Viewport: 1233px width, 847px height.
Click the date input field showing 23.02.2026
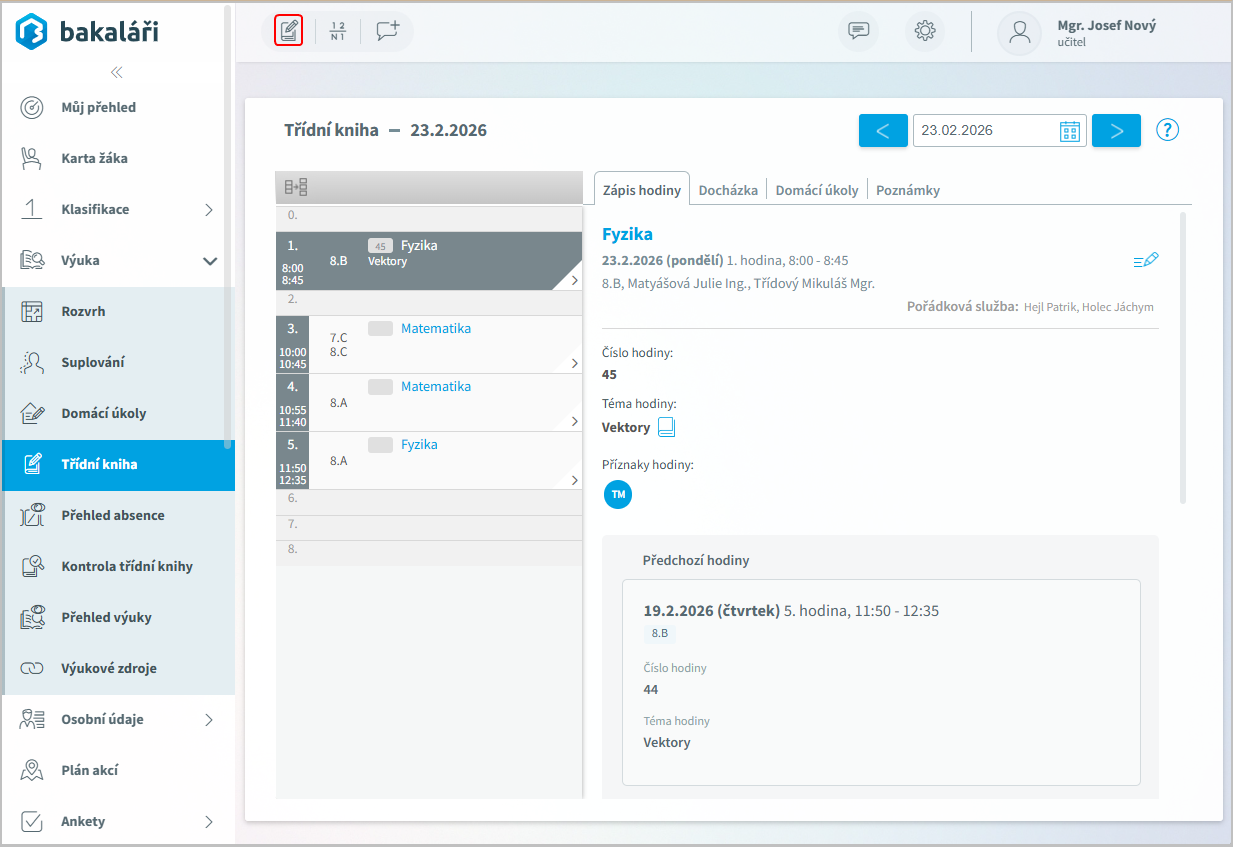click(x=984, y=131)
